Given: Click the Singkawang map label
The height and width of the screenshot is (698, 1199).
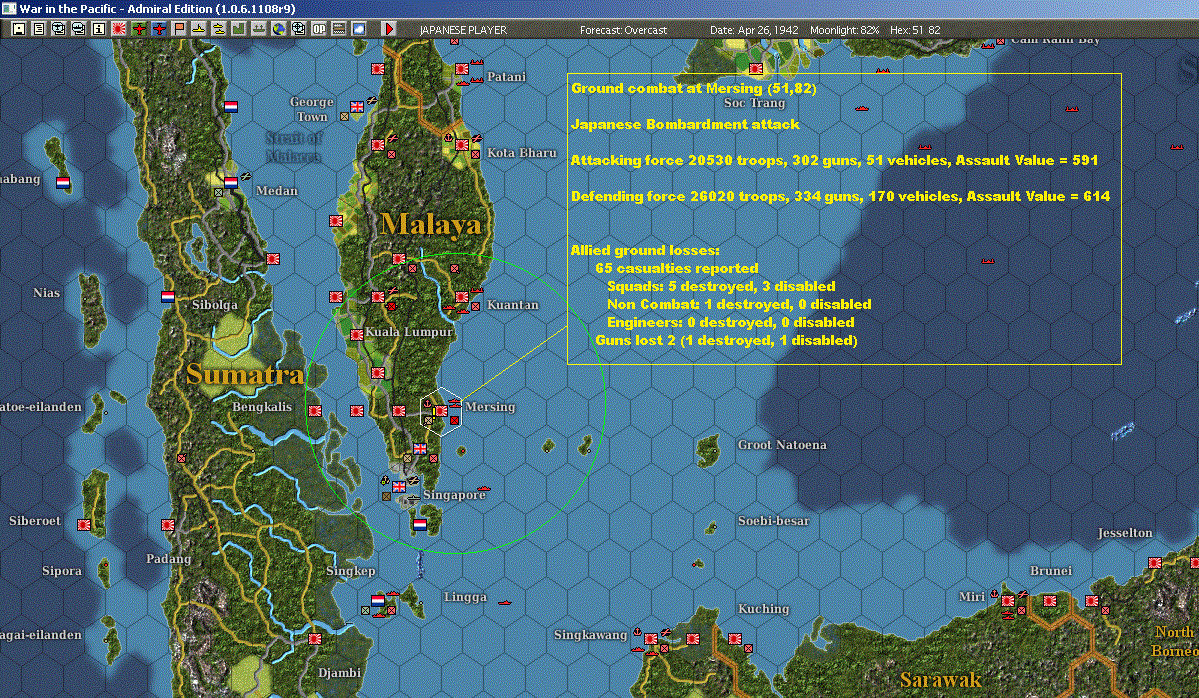Looking at the screenshot, I should [590, 635].
